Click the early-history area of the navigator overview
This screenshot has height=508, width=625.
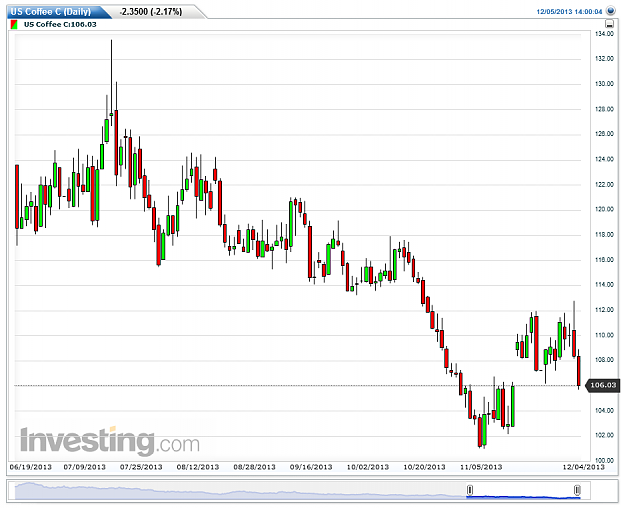click(239, 491)
